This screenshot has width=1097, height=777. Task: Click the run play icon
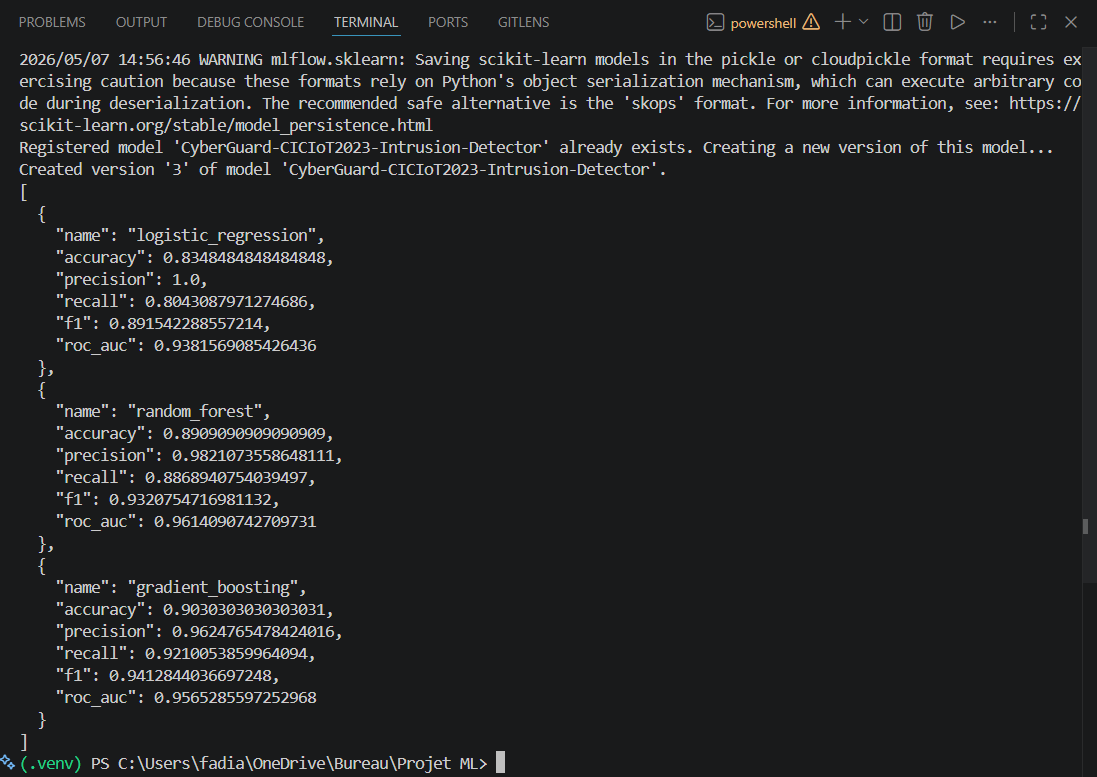click(x=957, y=22)
